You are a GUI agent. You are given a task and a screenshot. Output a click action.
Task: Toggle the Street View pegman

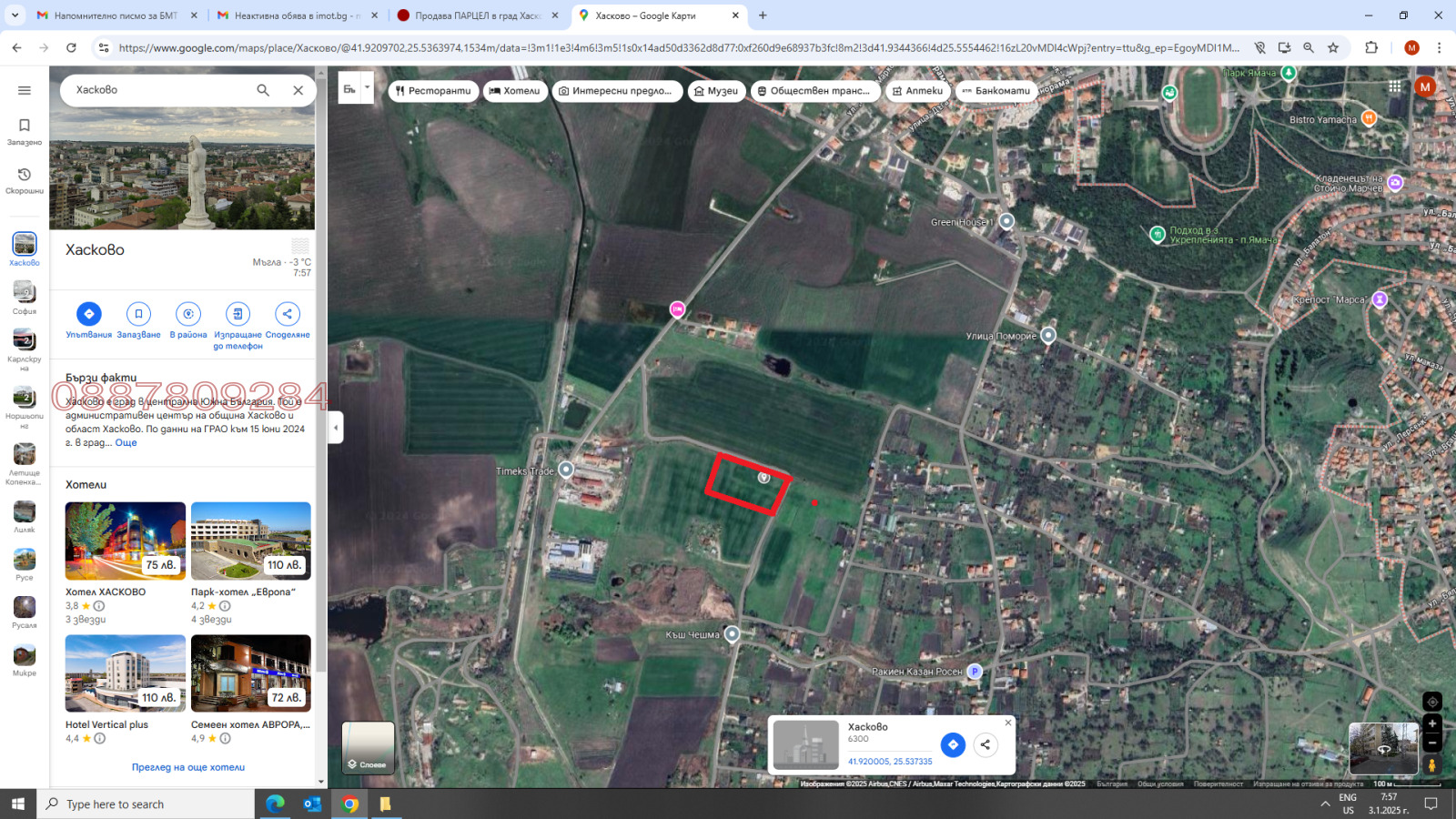point(1431,765)
